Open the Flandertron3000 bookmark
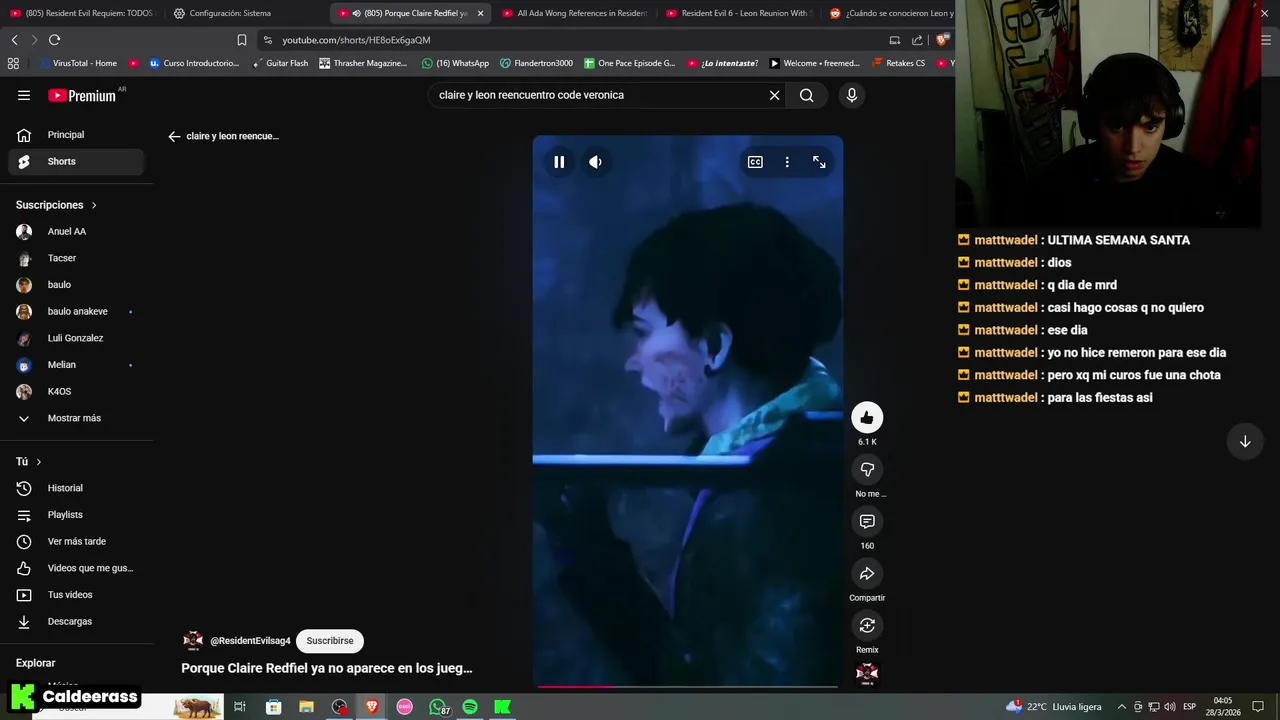 click(536, 63)
